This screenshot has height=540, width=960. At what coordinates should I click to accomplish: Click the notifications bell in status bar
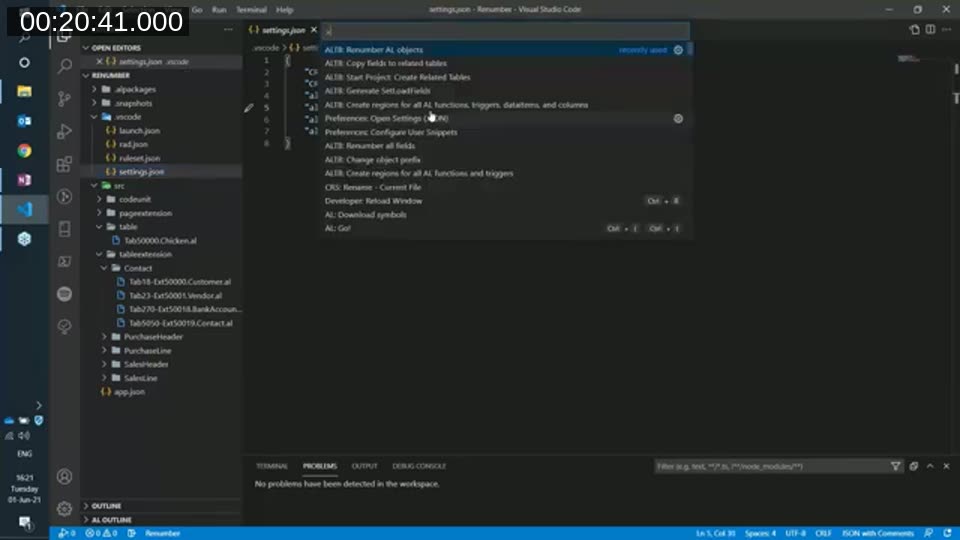tap(947, 533)
